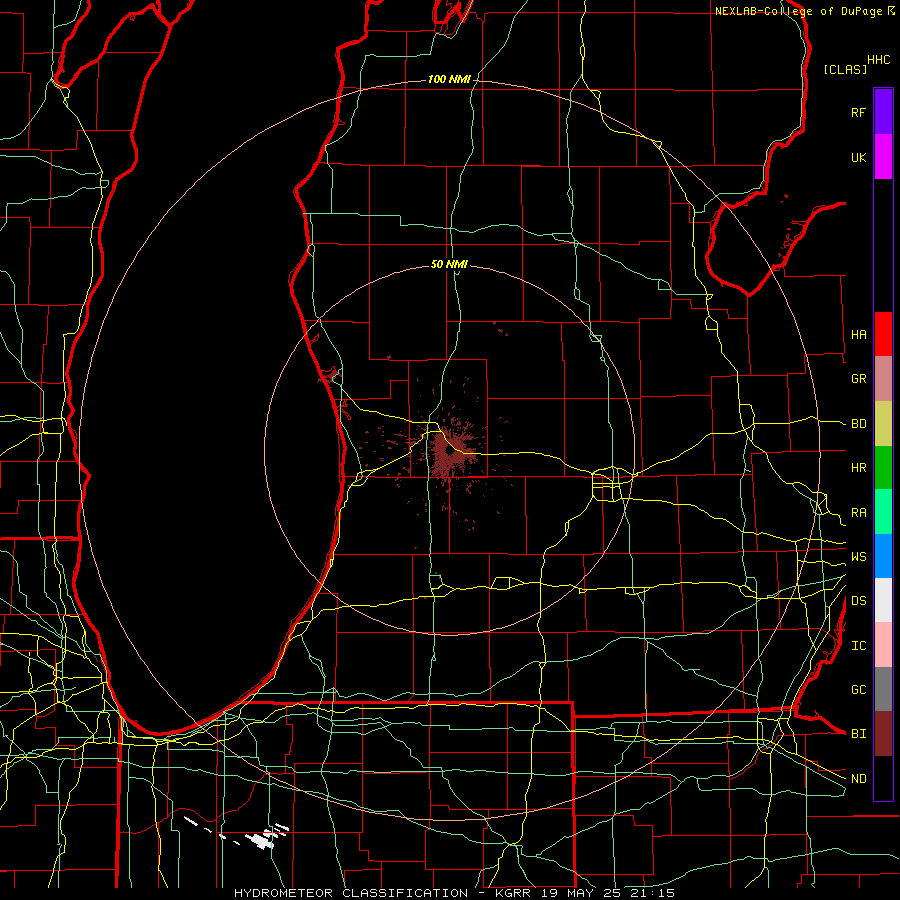This screenshot has height=900, width=900.
Task: Click the RF purple legend swatch
Action: (x=883, y=112)
